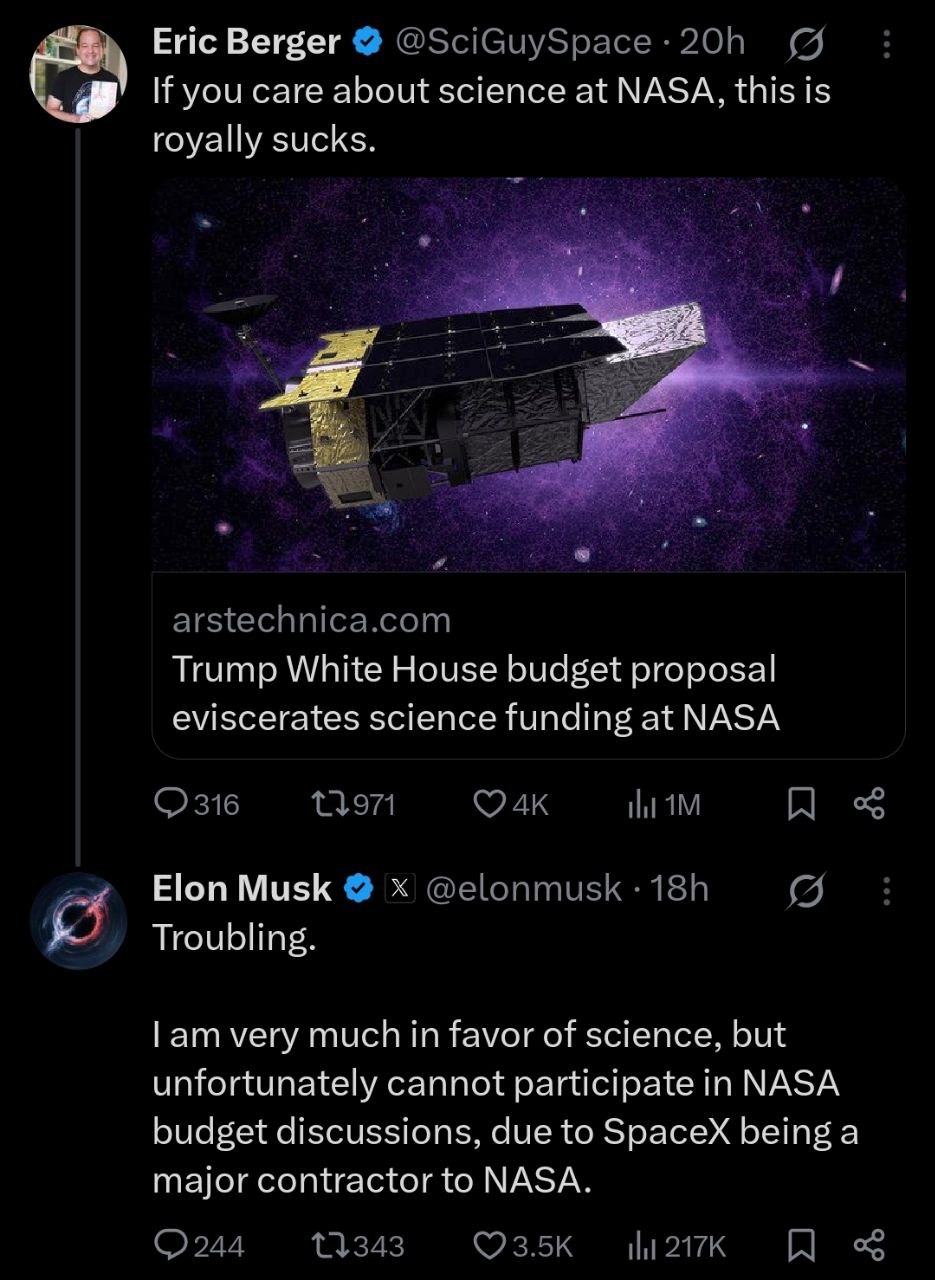The height and width of the screenshot is (1280, 935).
Task: Like Elon Musk's reply
Action: [488, 1245]
